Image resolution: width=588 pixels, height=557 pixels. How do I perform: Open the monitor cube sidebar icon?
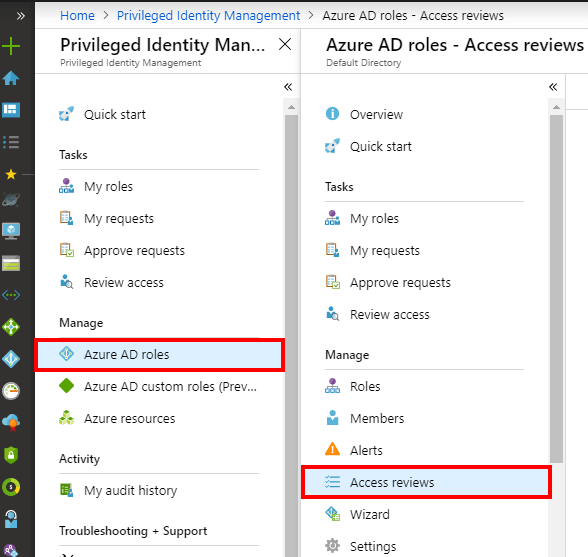(x=11, y=231)
